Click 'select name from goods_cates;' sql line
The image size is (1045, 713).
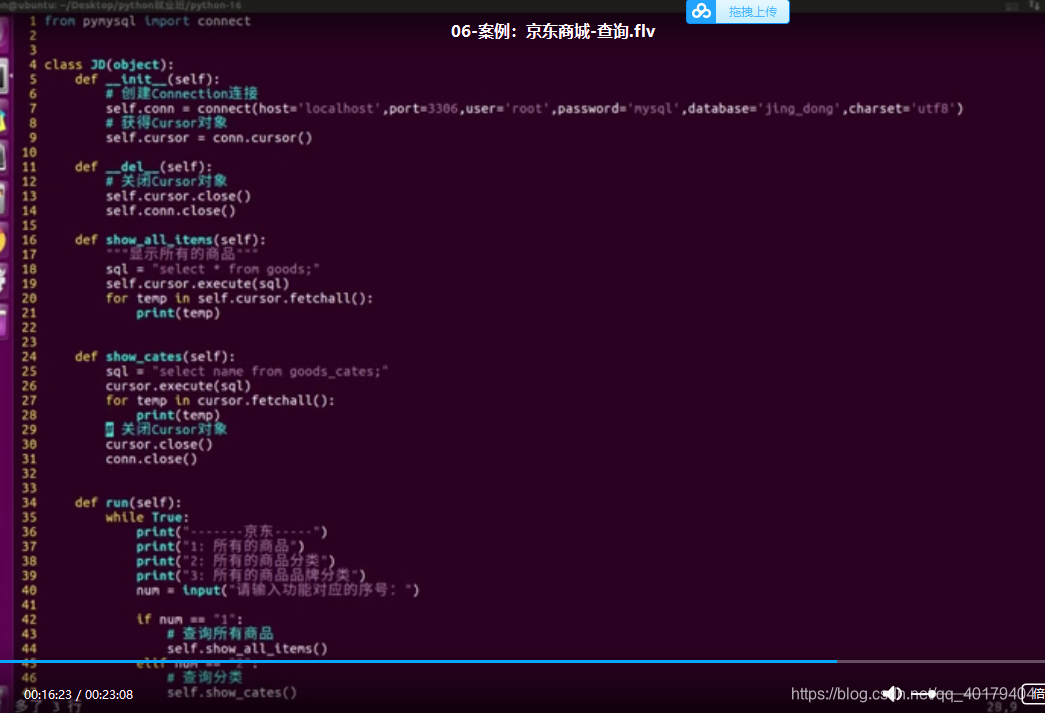(x=247, y=371)
